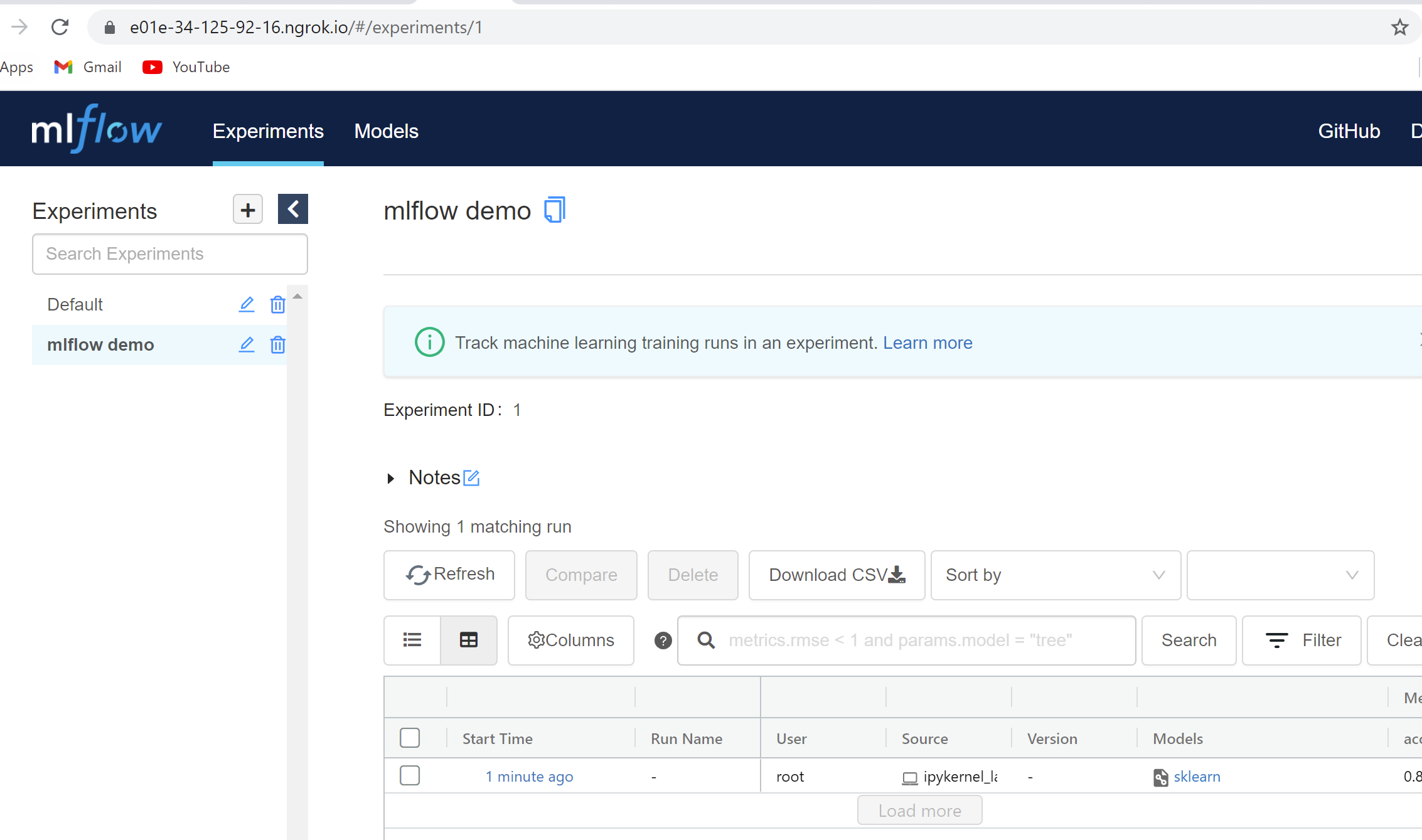This screenshot has height=840, width=1422.
Task: Click the browser address bar URL
Action: [x=306, y=28]
